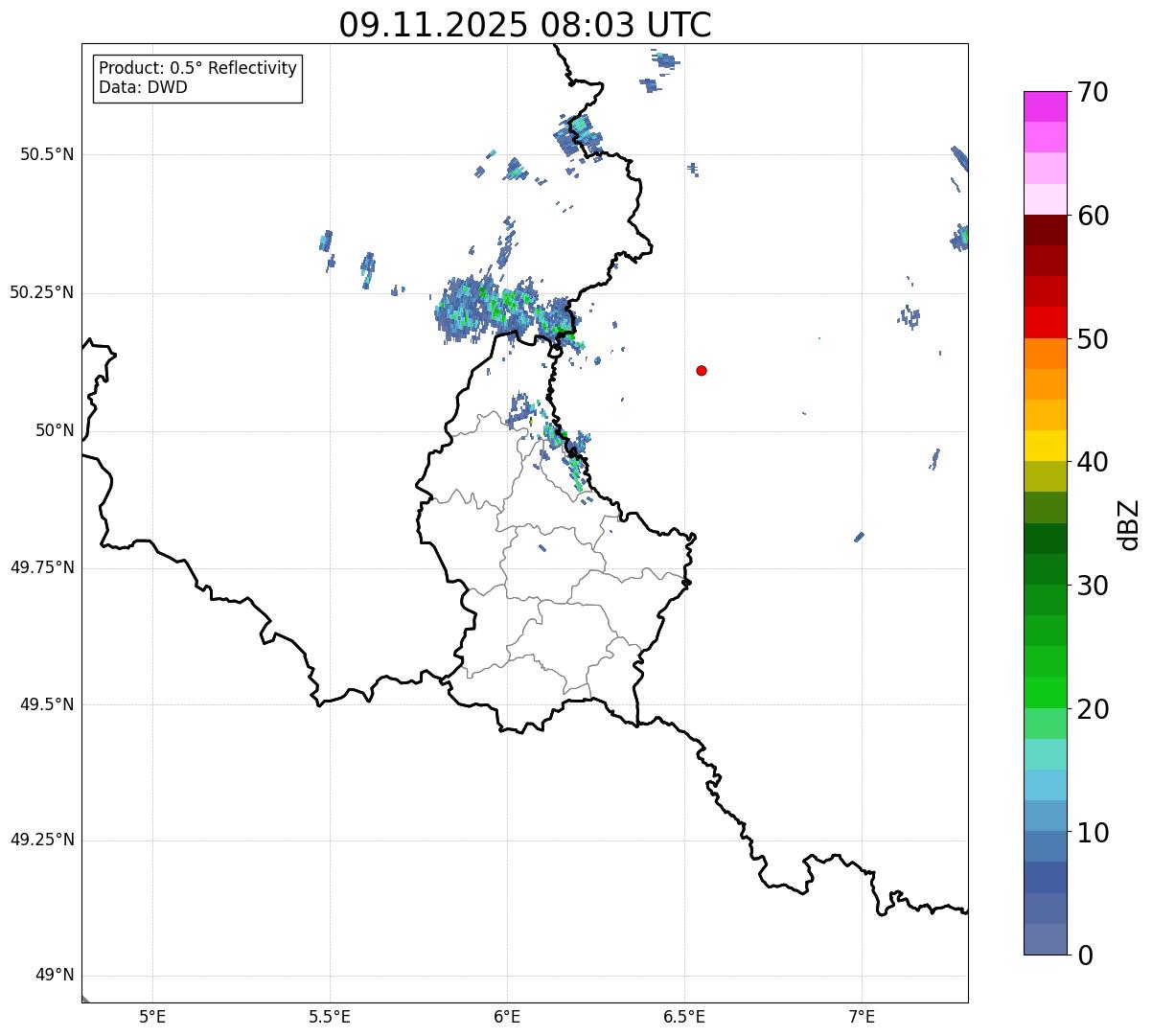Click the red station marker dot
This screenshot has width=1152, height=1036.
(702, 370)
